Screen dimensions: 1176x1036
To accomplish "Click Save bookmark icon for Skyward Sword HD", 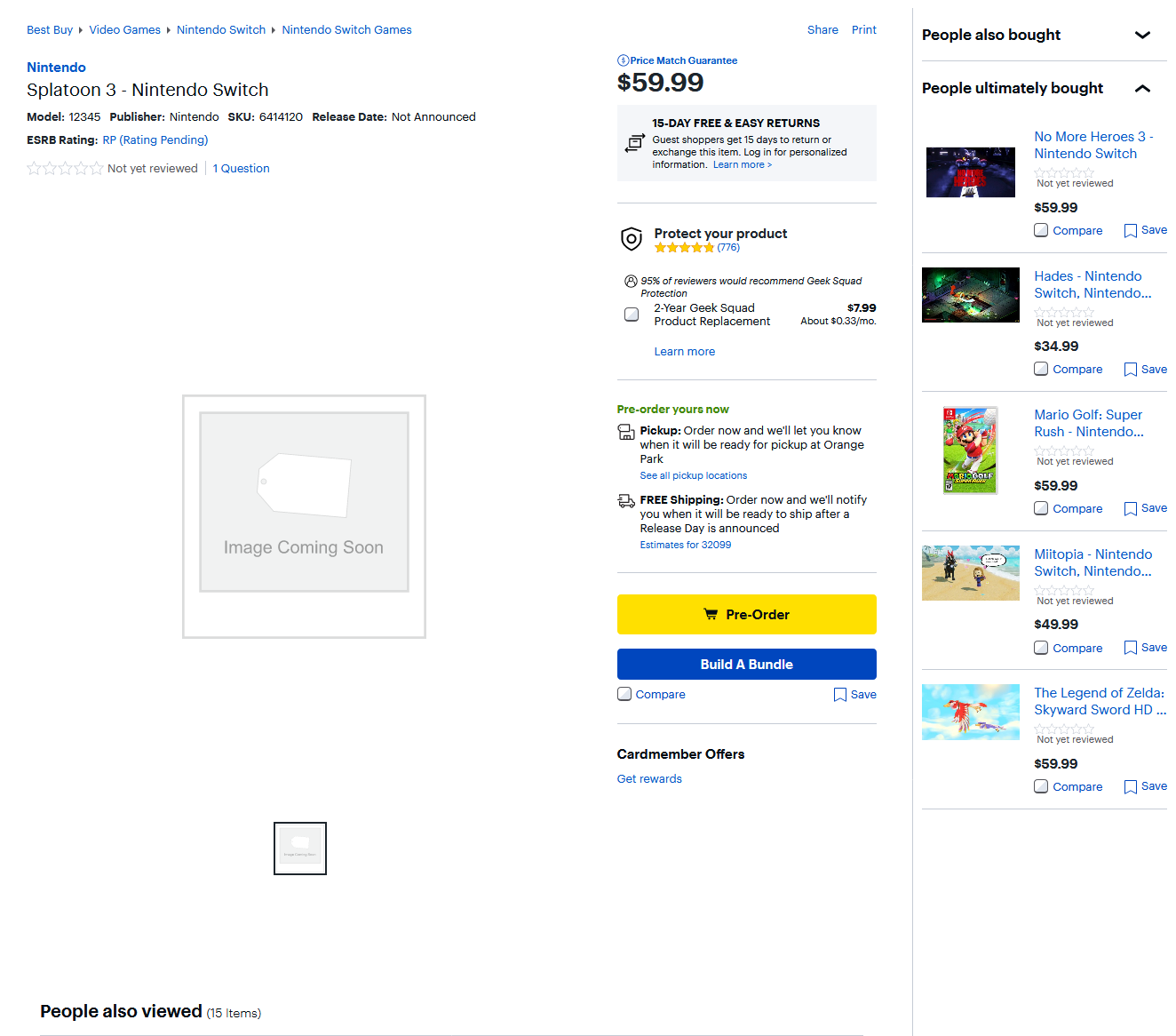I will tap(1130, 787).
